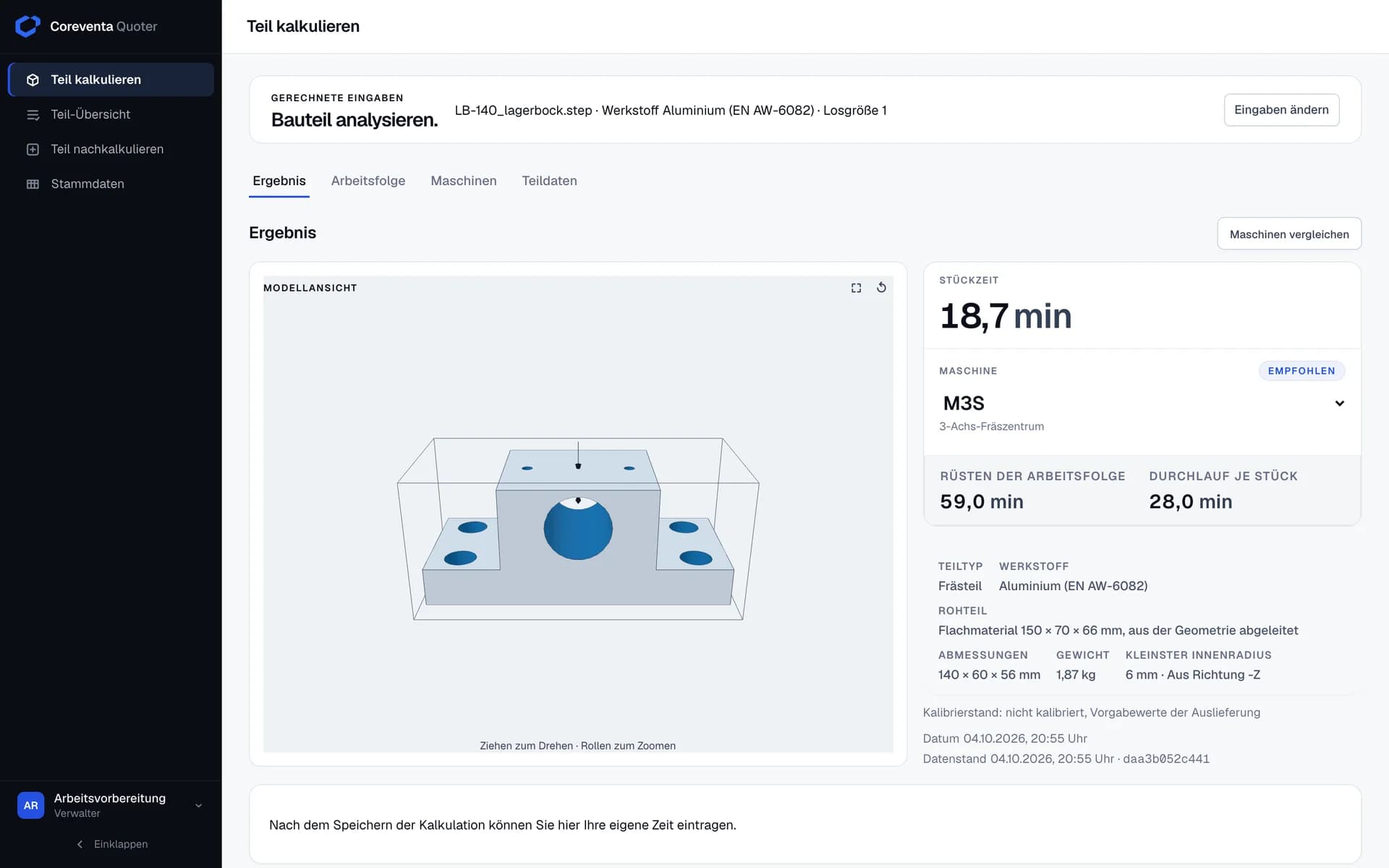Viewport: 1389px width, 868px height.
Task: Click the cube icon beside Teil kalkulieren
Action: (x=33, y=80)
